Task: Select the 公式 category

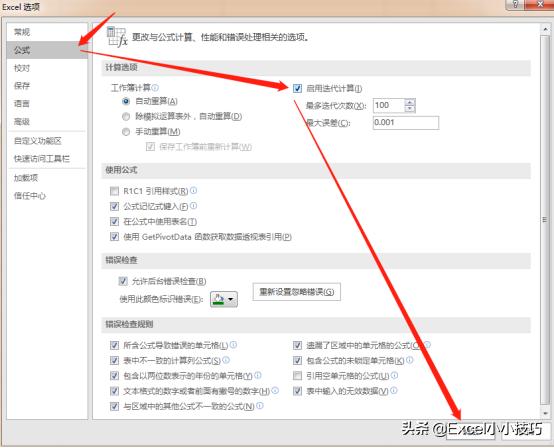Action: pos(47,50)
